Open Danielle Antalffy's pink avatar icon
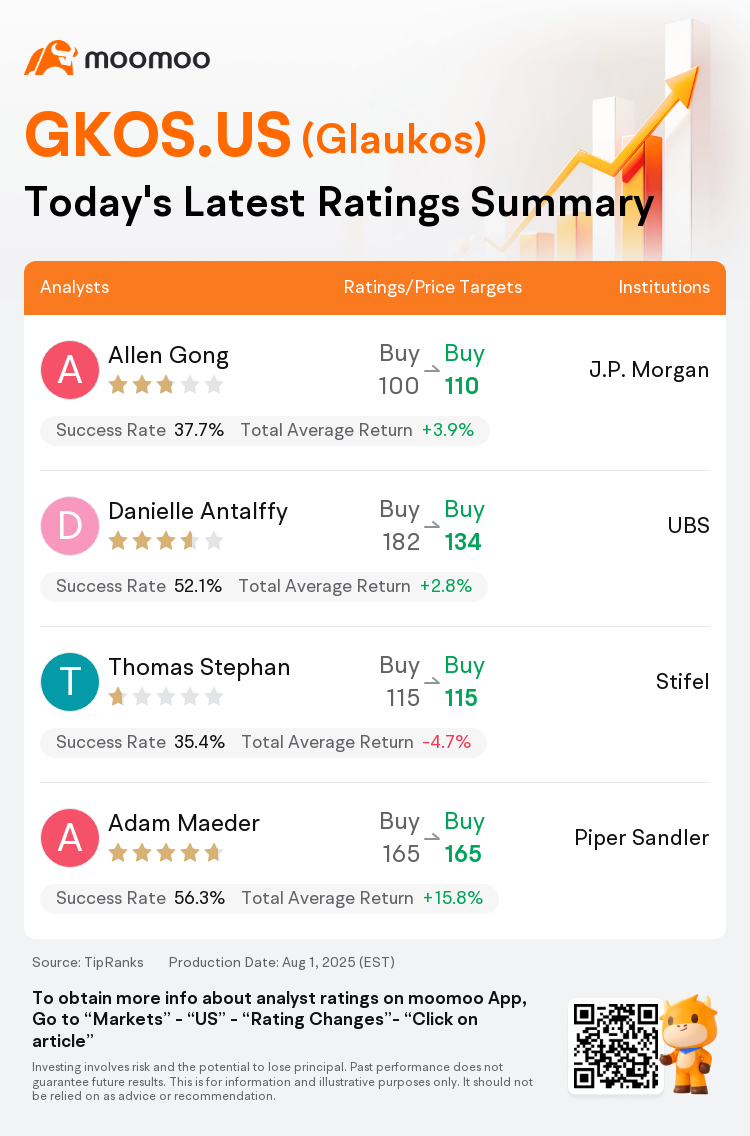750x1136 pixels. click(70, 526)
